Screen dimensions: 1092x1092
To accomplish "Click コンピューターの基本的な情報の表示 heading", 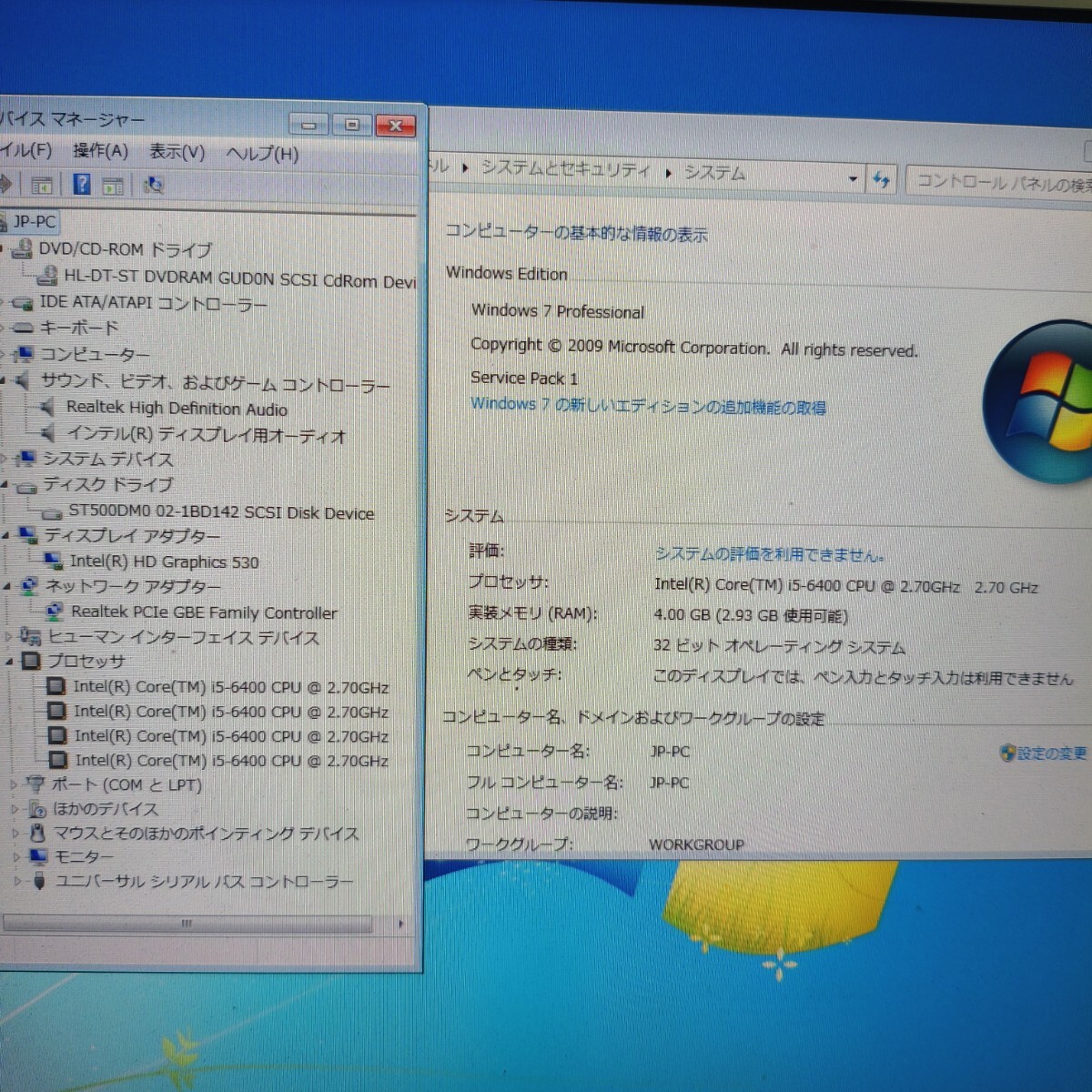I will (575, 233).
